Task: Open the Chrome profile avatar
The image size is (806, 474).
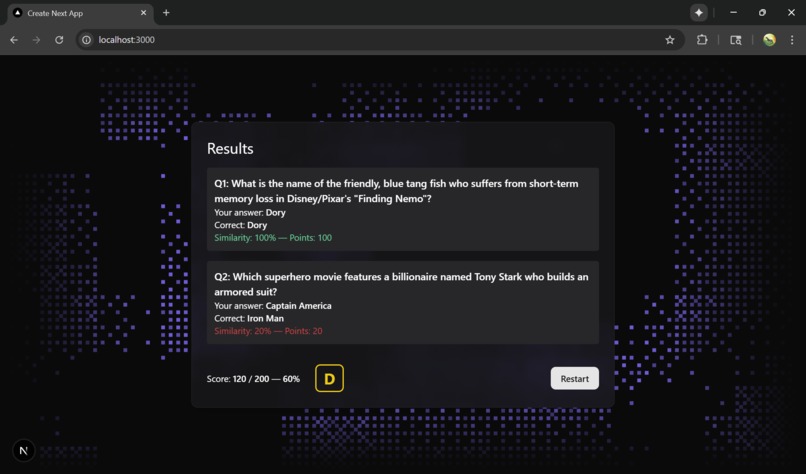Action: pyautogui.click(x=769, y=40)
